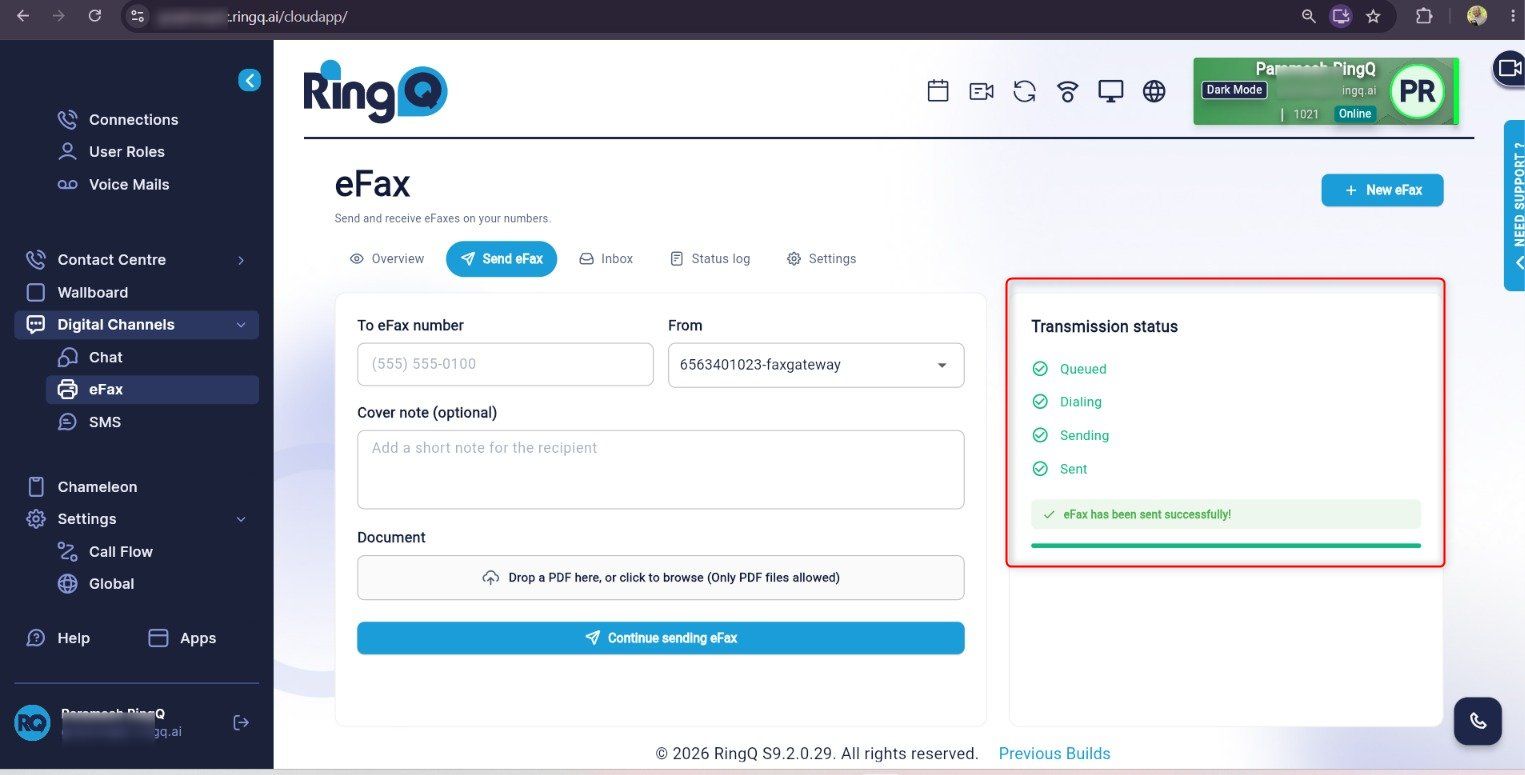Open the floating phone dialer button
Screen dimensions: 1525x775
pos(1478,721)
